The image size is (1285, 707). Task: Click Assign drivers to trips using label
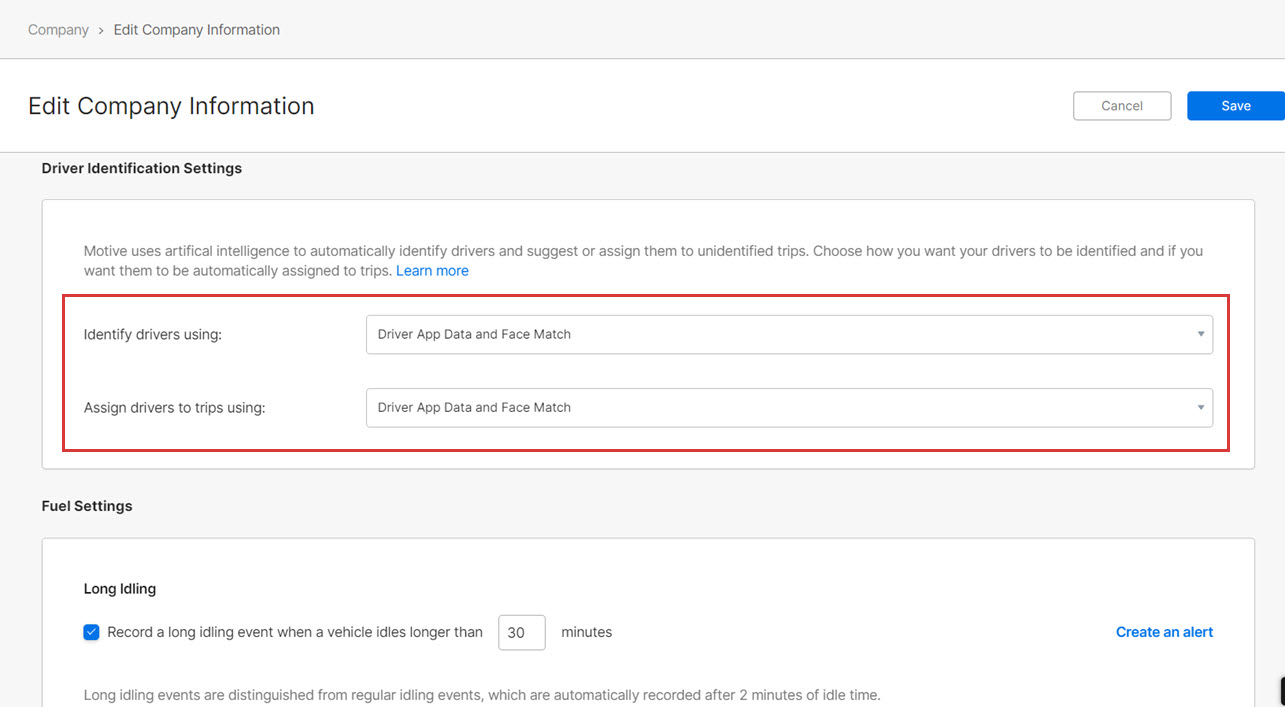pos(175,408)
